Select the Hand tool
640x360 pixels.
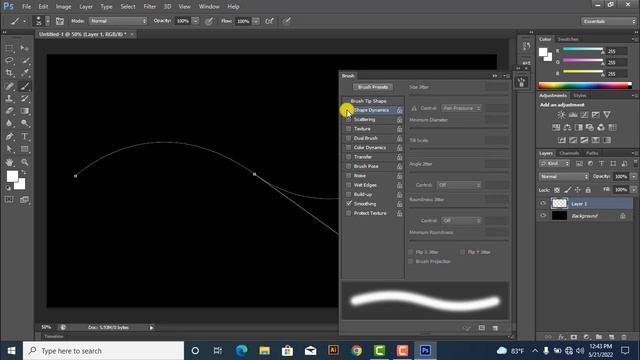point(9,162)
